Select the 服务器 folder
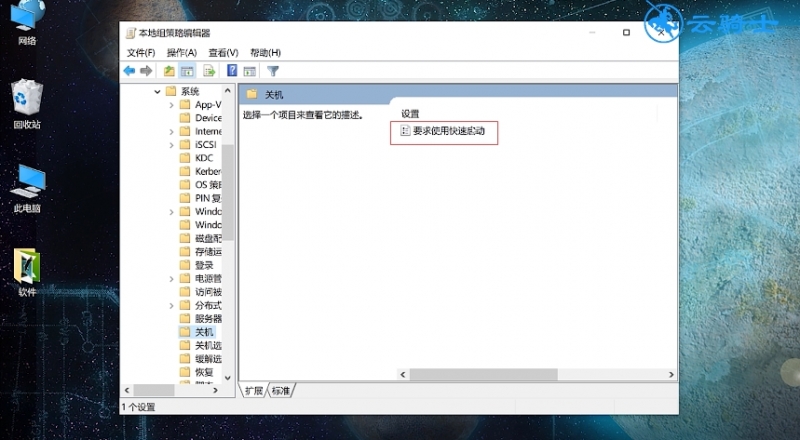Screen dimensions: 800x440 pos(201,319)
